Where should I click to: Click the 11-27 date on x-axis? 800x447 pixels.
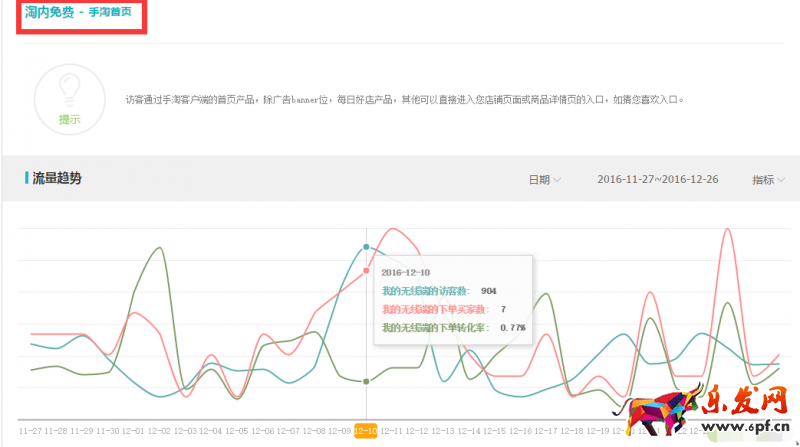tap(30, 430)
